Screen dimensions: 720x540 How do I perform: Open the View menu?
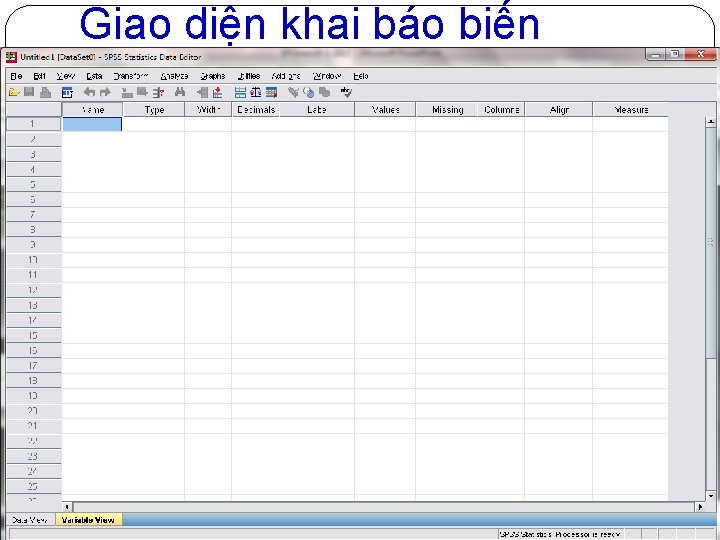coord(66,76)
